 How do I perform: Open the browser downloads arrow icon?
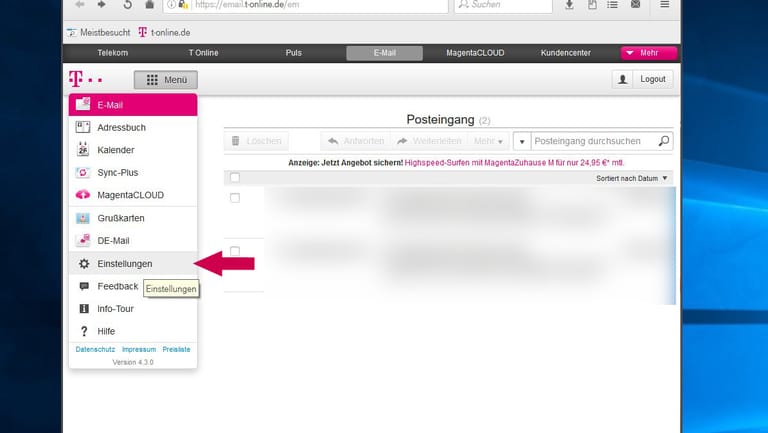point(569,4)
